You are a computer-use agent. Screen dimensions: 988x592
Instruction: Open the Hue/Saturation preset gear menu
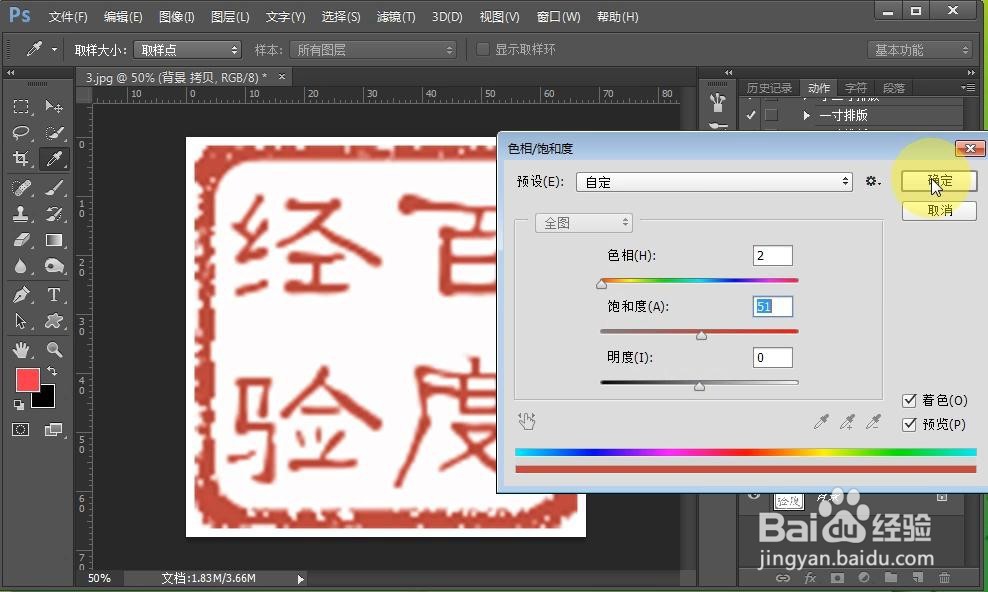pyautogui.click(x=873, y=181)
